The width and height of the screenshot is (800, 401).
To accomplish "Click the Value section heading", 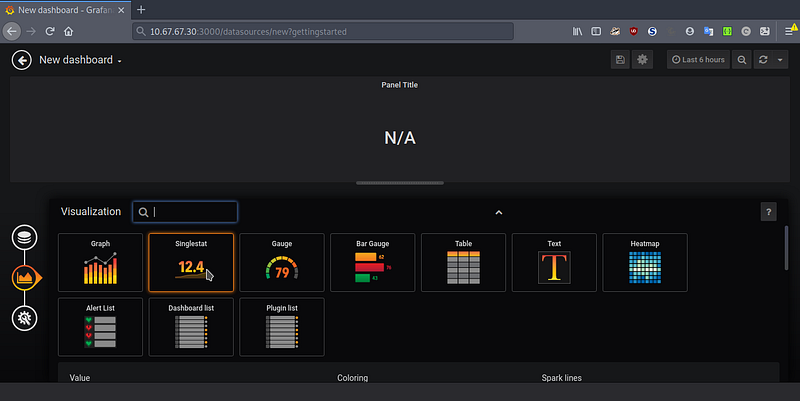I will tap(80, 378).
